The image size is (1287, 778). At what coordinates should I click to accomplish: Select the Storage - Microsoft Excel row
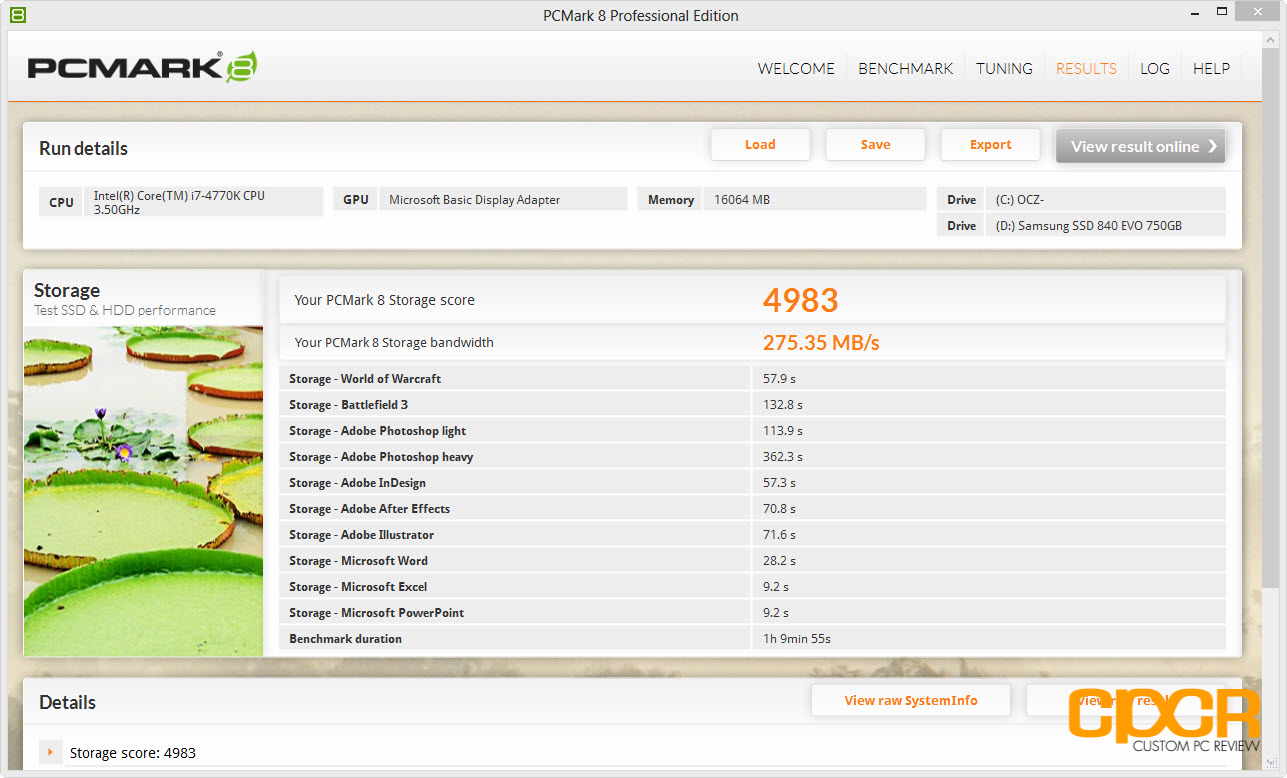click(752, 586)
